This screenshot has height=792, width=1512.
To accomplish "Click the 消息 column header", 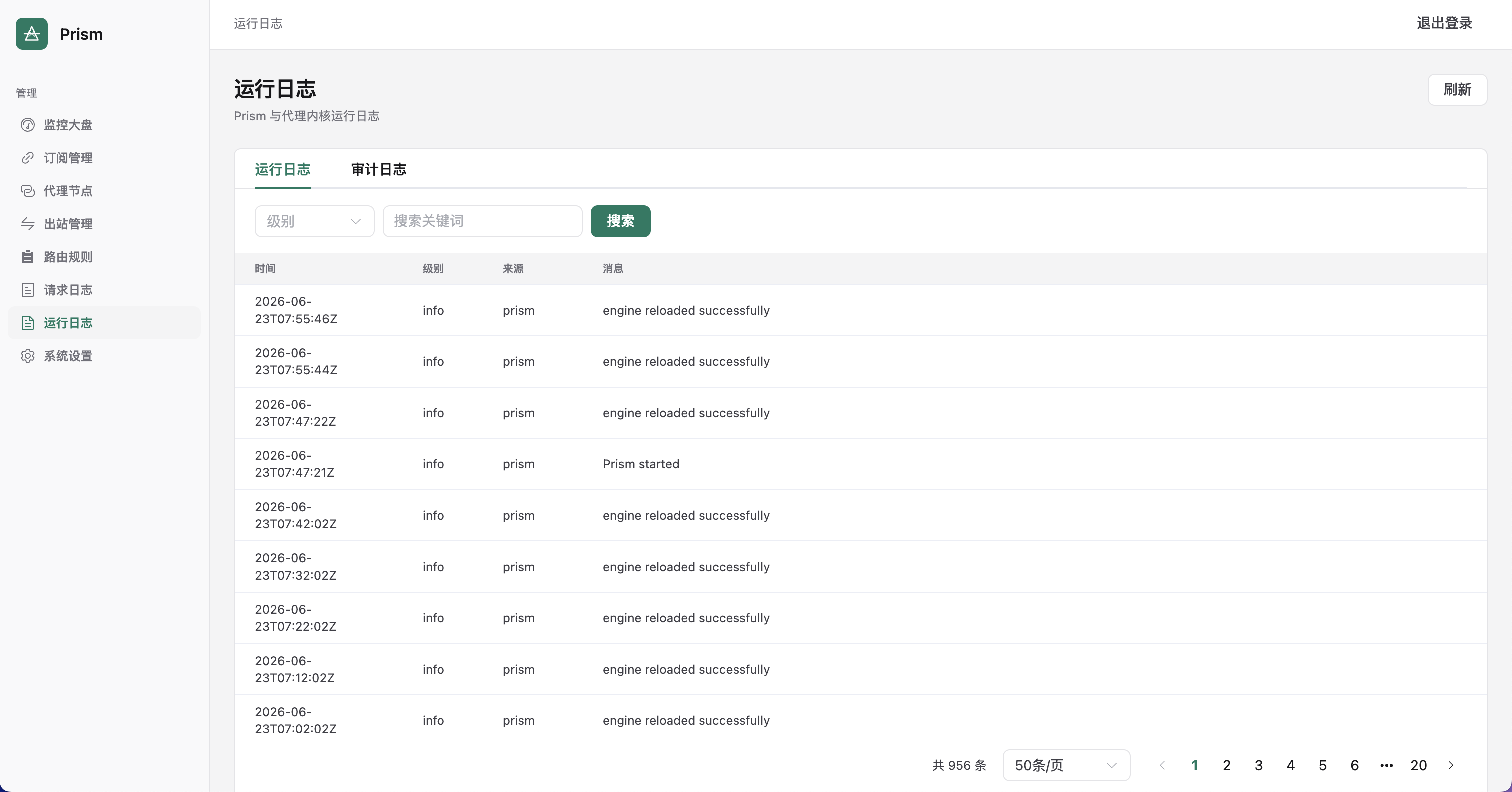I will click(x=613, y=269).
